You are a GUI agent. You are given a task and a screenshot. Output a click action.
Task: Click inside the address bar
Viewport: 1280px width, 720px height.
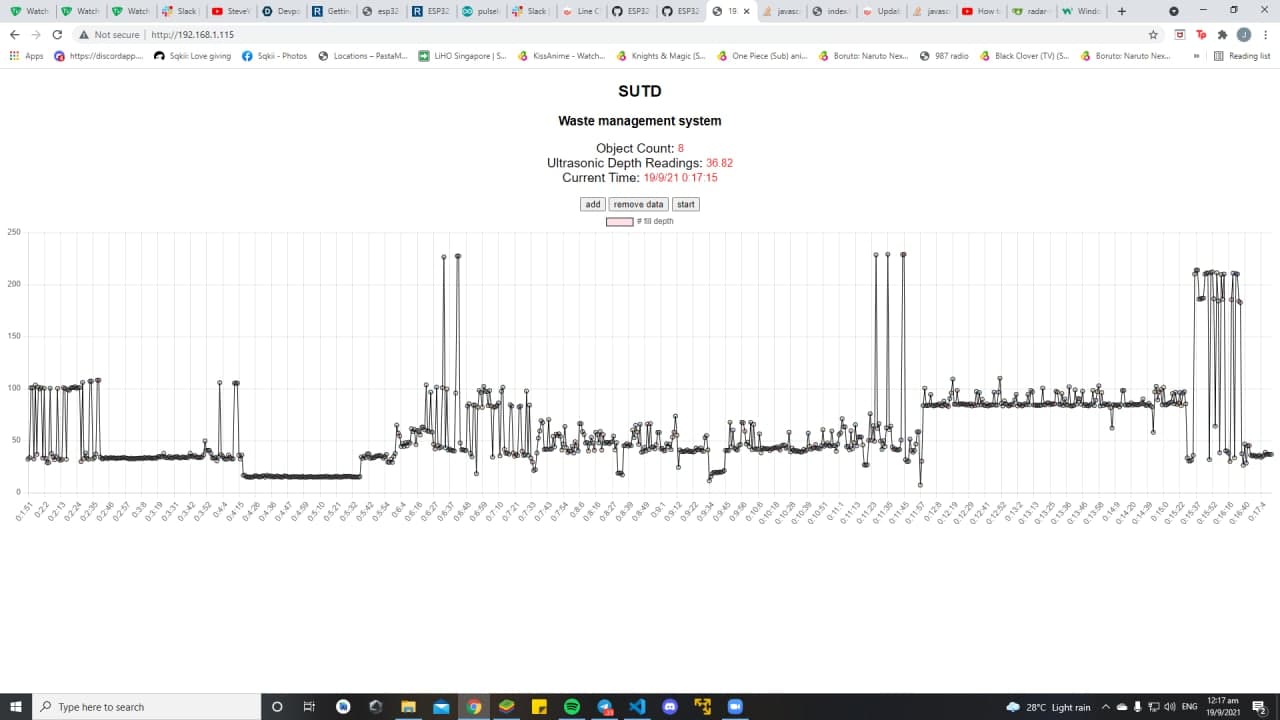pyautogui.click(x=300, y=33)
